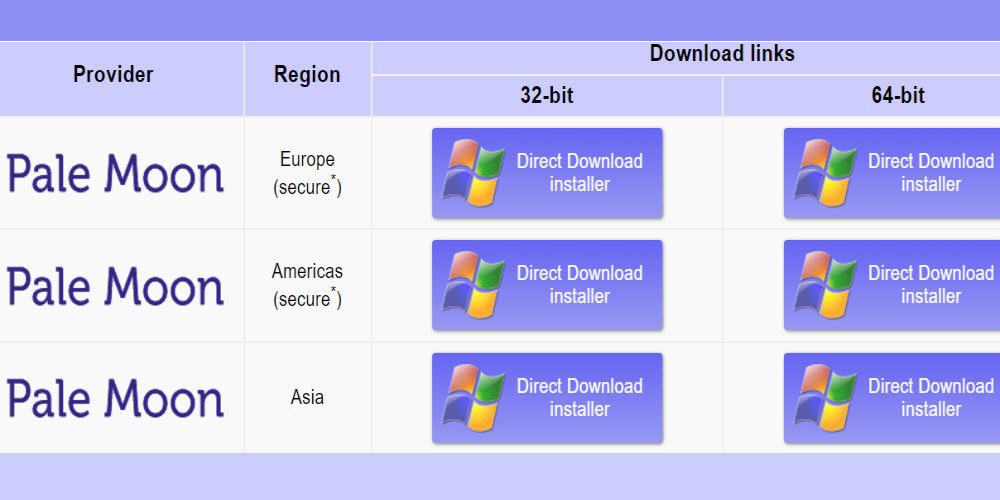Download the Americas 32-bit installer
Screen dimensions: 1000x500
(x=547, y=285)
